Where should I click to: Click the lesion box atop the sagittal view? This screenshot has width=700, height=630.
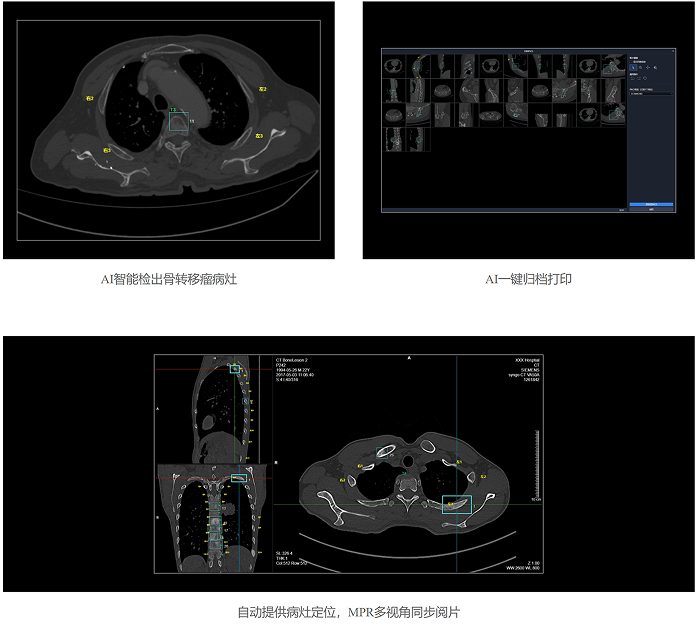[235, 369]
